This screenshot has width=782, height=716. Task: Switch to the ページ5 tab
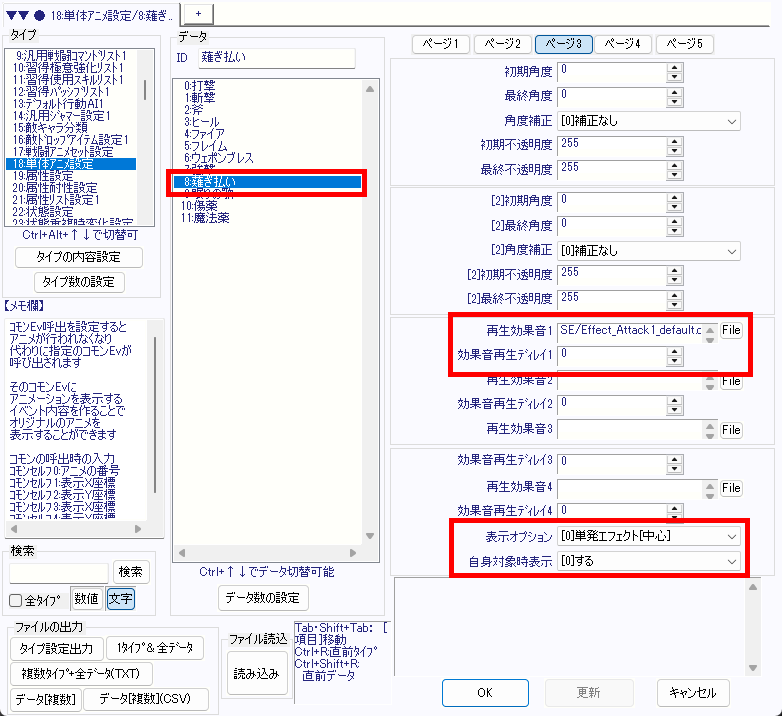point(684,44)
